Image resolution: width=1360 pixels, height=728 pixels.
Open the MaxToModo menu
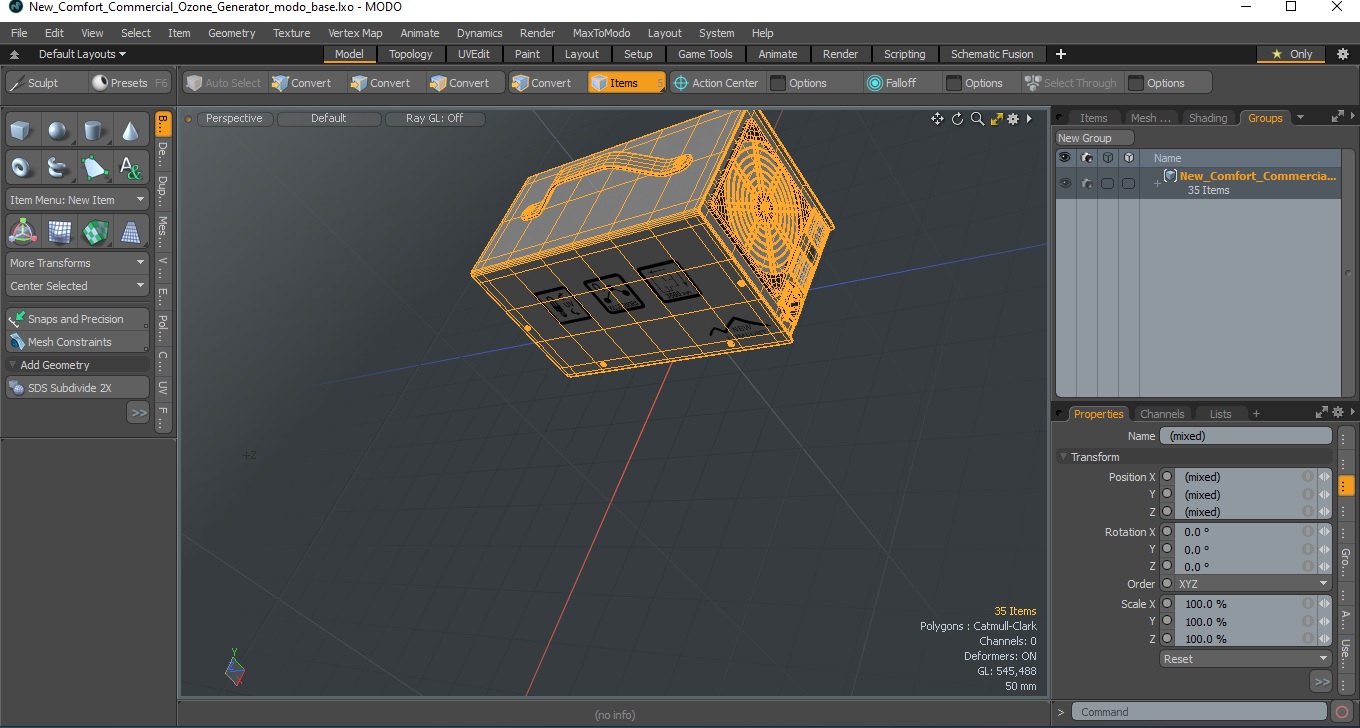601,33
